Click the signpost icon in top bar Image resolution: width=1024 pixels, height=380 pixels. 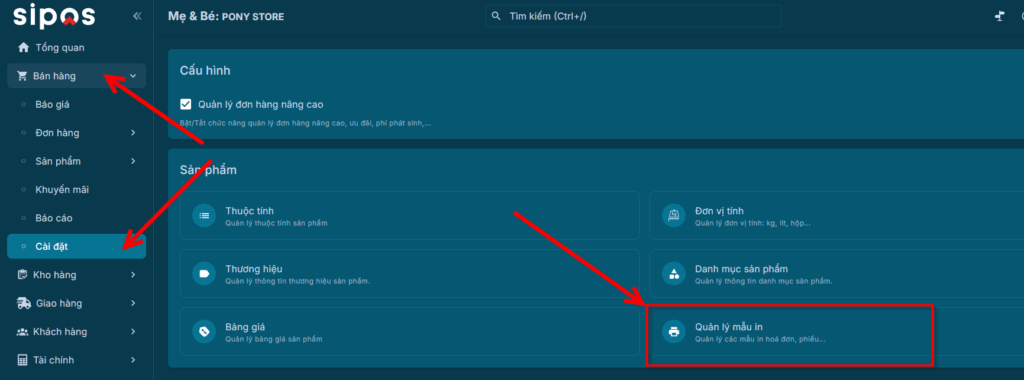point(999,16)
